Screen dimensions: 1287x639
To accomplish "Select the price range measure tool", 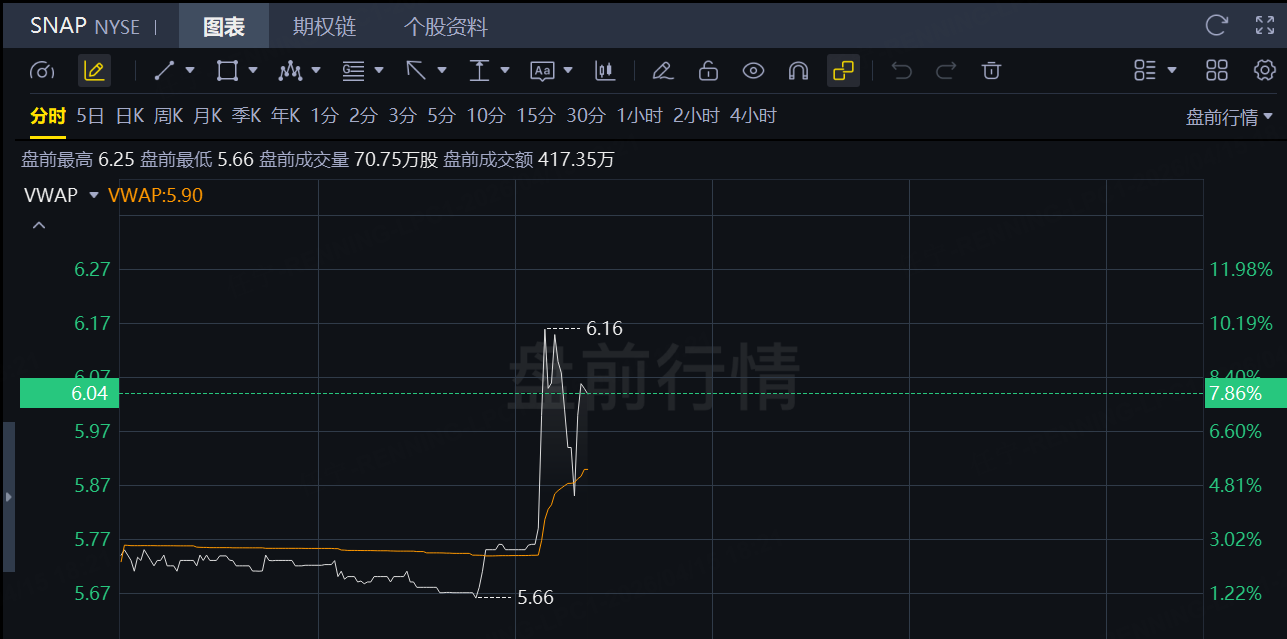I will [479, 71].
